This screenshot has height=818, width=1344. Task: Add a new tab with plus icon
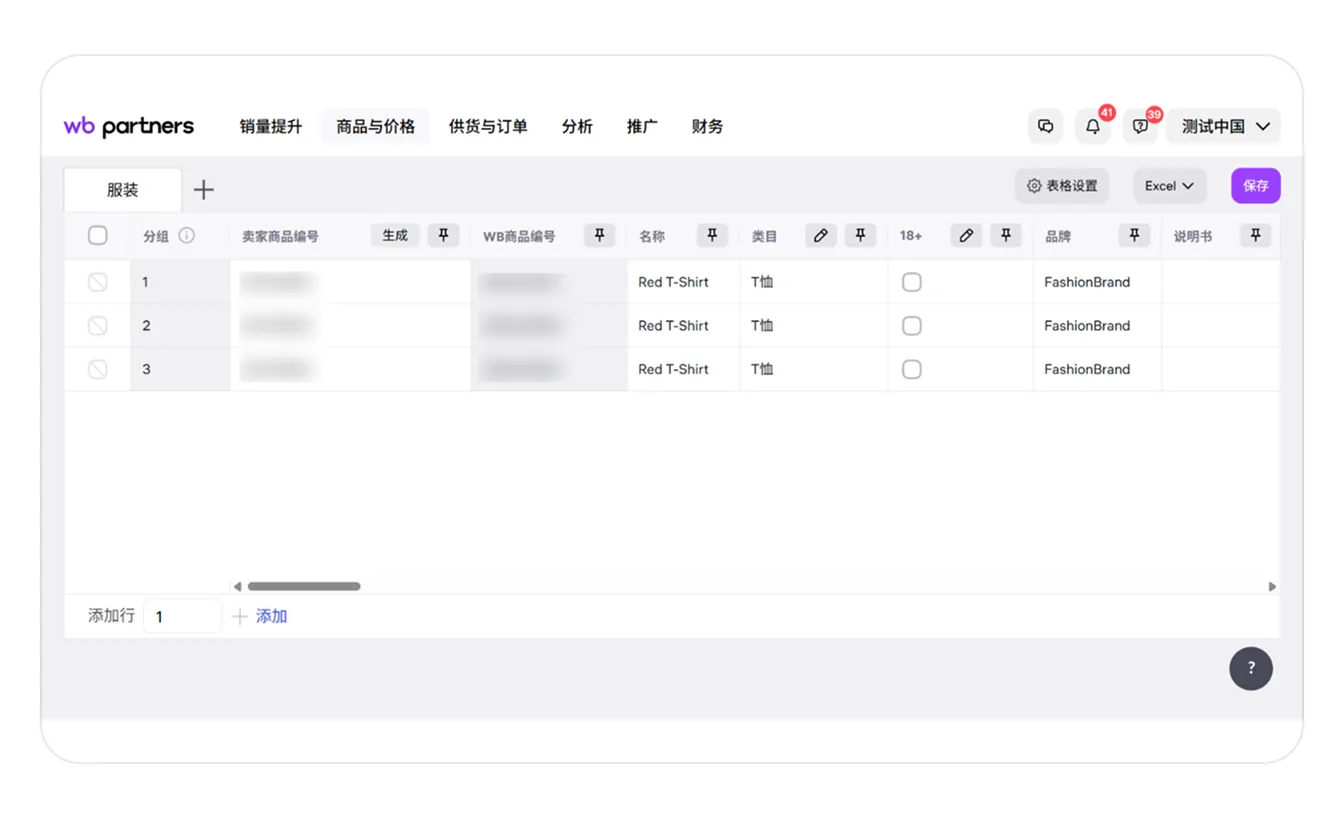[204, 190]
